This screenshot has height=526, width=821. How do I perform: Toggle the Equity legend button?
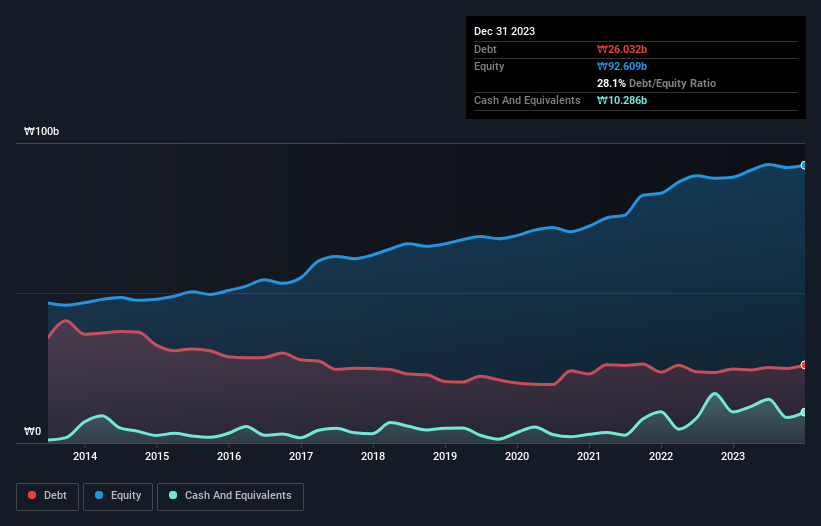point(118,496)
